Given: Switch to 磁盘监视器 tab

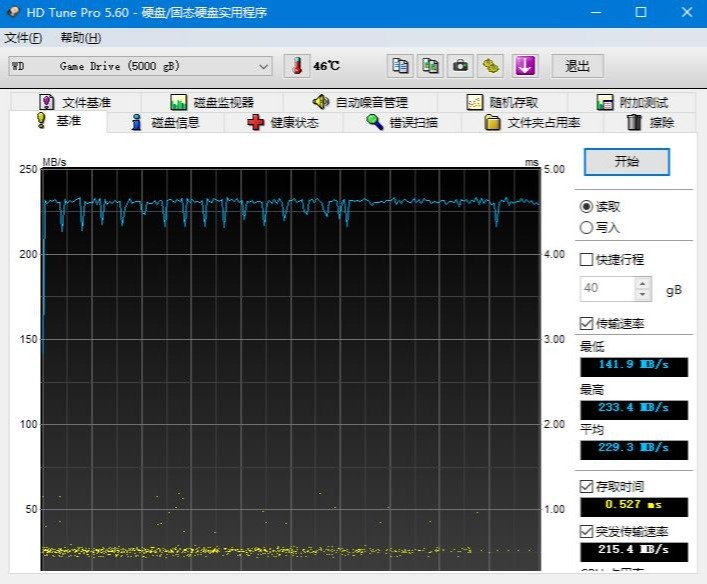Looking at the screenshot, I should (x=212, y=102).
